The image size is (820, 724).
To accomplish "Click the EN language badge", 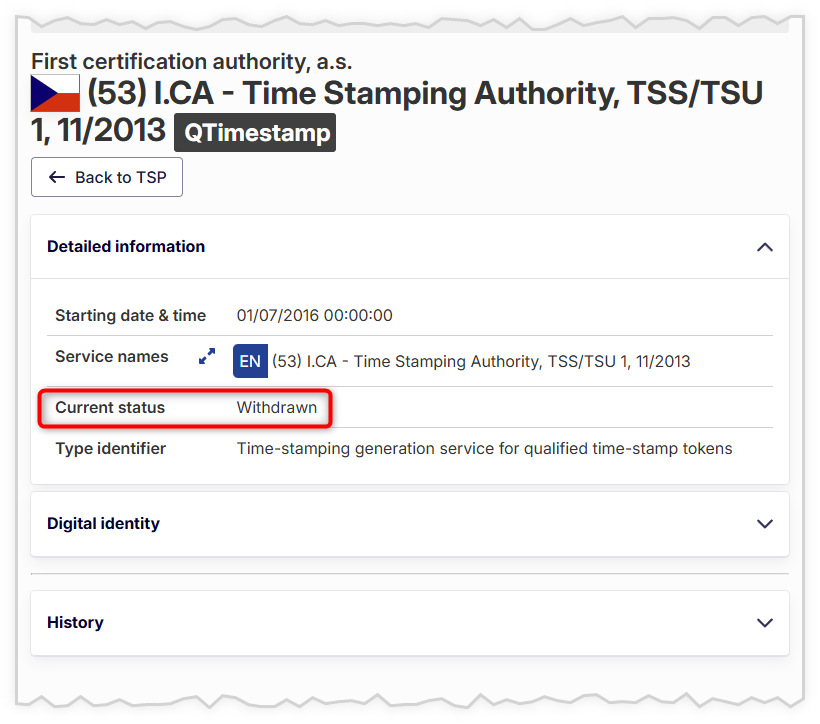I will coord(250,361).
